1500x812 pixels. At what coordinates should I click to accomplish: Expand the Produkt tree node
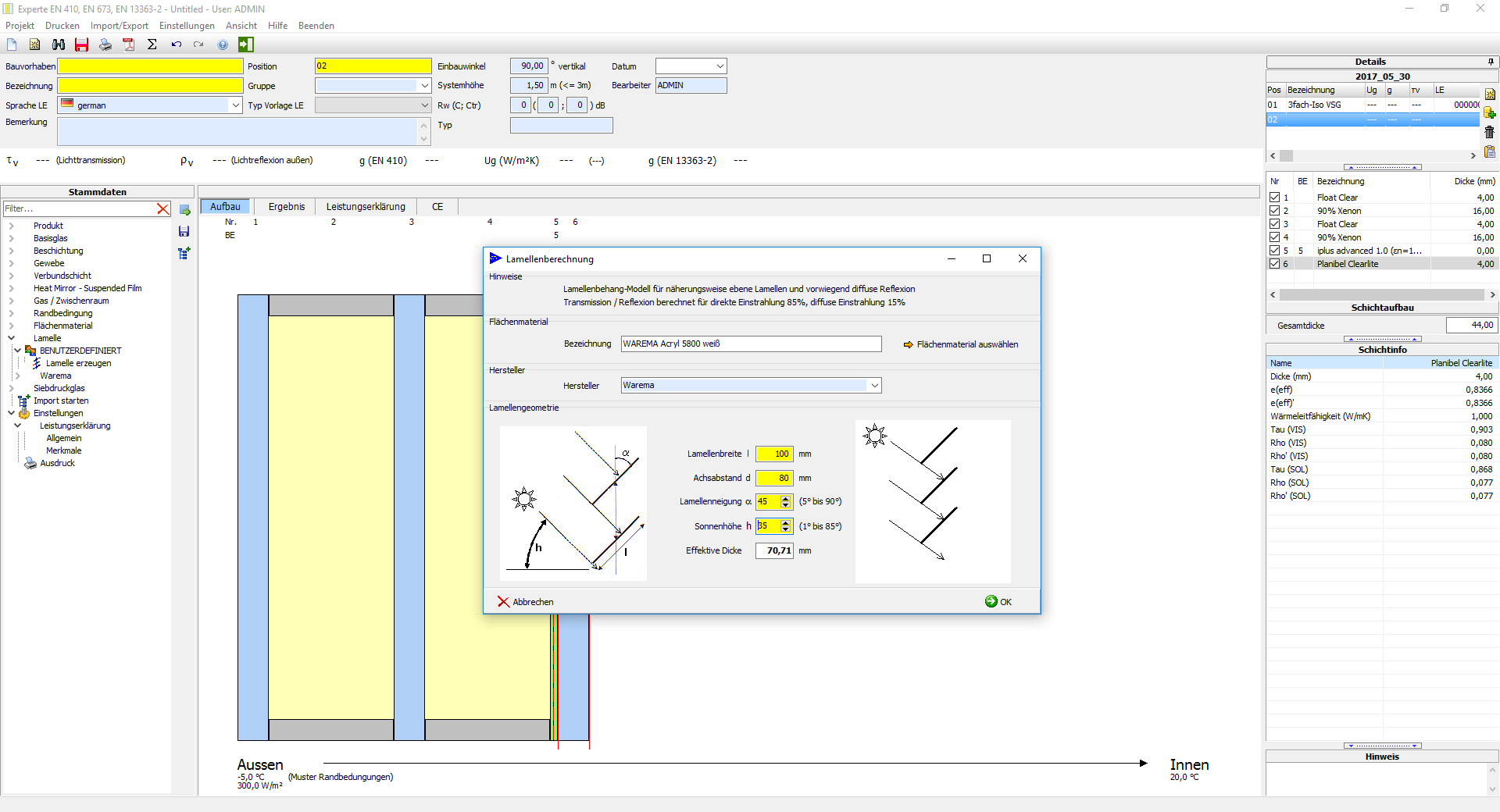tap(11, 226)
